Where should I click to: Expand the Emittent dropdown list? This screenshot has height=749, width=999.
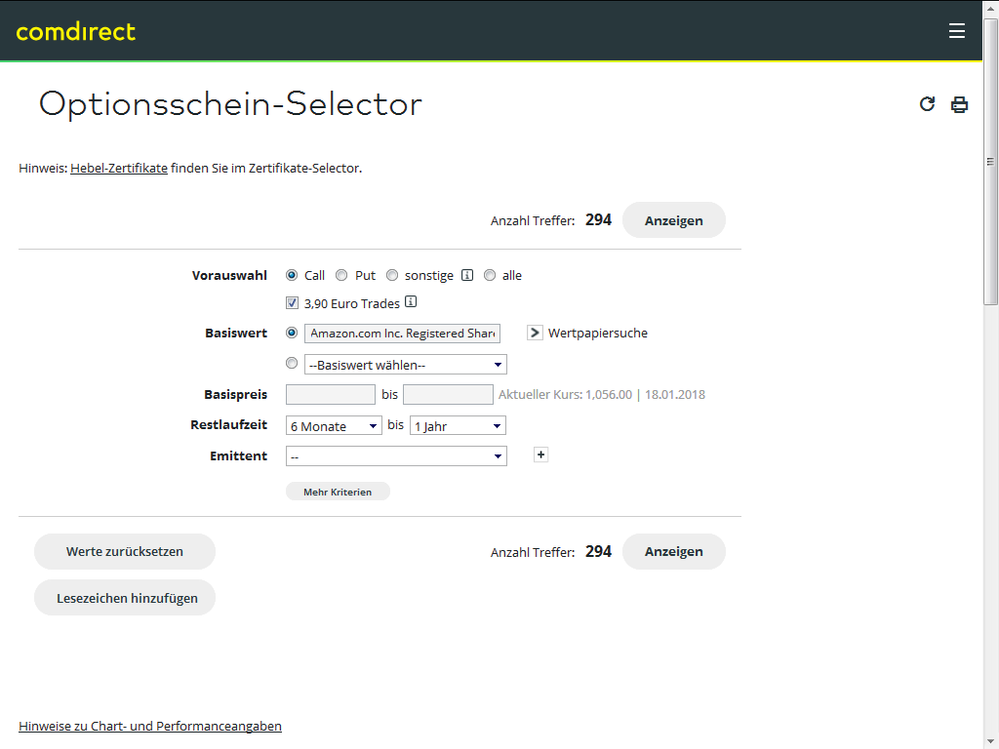pos(396,456)
